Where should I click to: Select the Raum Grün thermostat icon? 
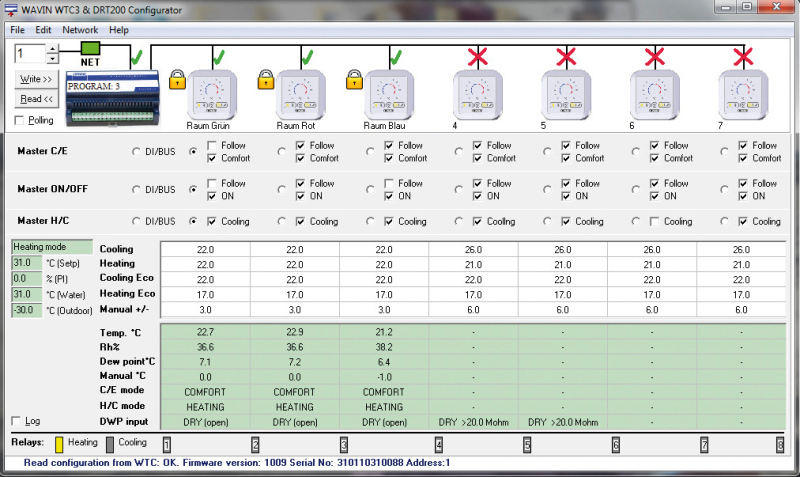[212, 95]
